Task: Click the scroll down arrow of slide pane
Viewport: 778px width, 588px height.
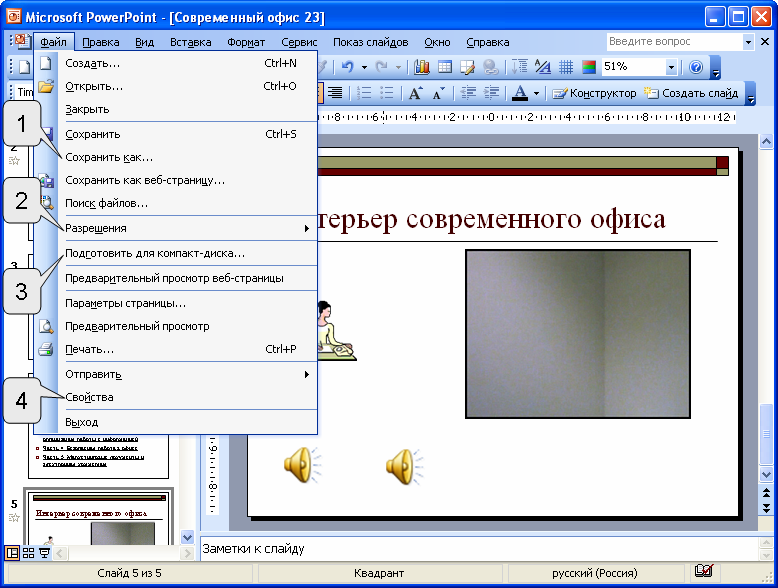Action: tap(767, 475)
